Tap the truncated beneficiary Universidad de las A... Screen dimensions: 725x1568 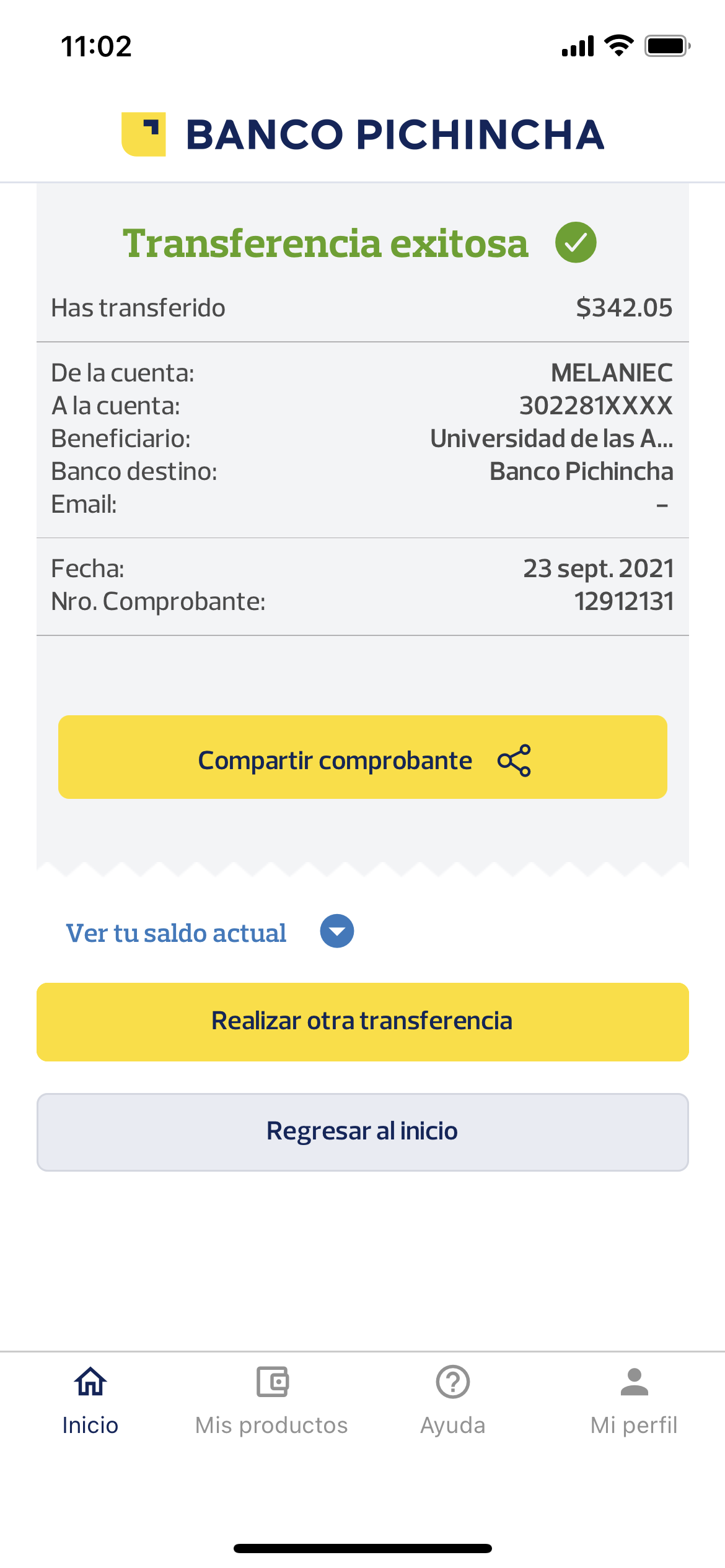(551, 438)
